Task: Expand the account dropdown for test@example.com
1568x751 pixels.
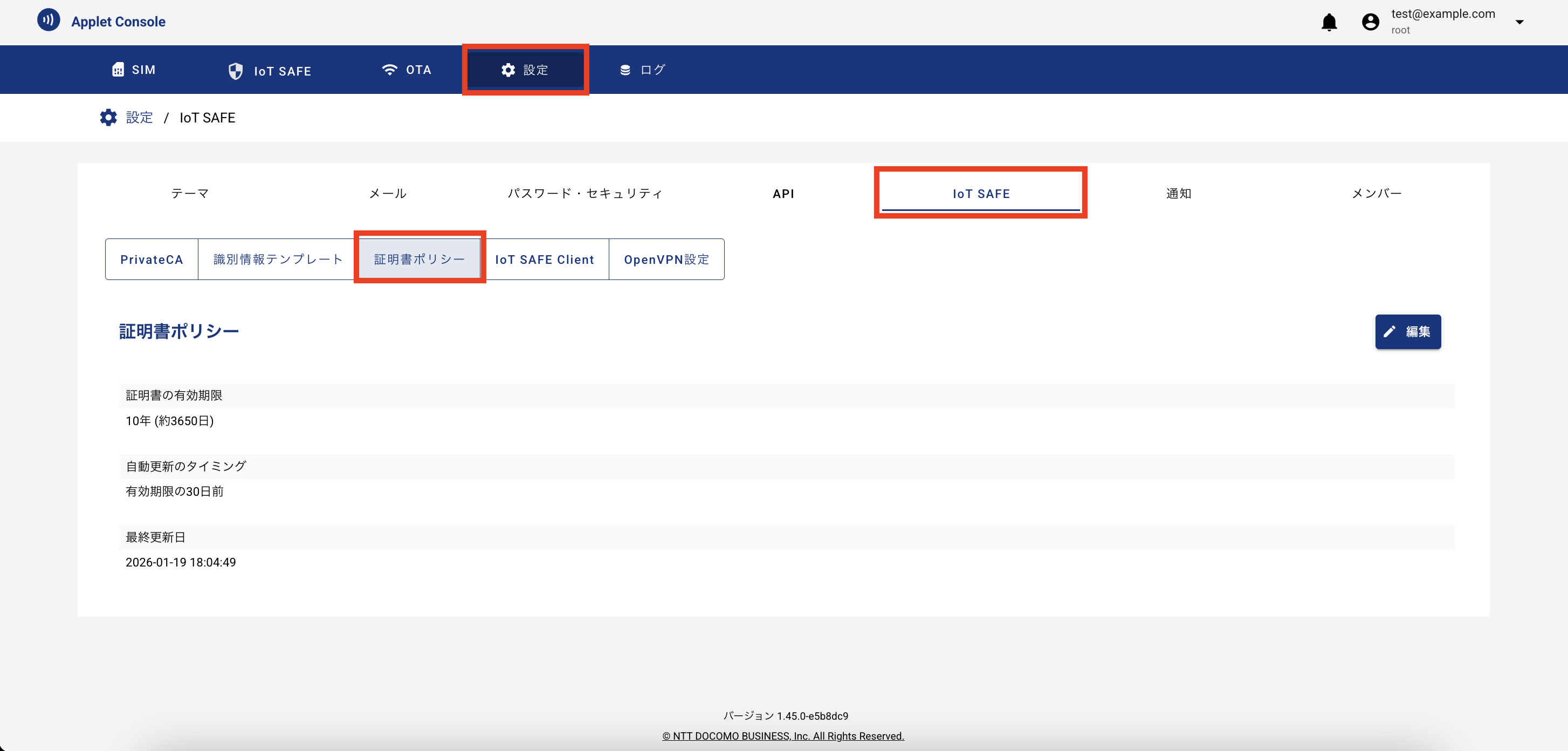Action: click(1520, 22)
